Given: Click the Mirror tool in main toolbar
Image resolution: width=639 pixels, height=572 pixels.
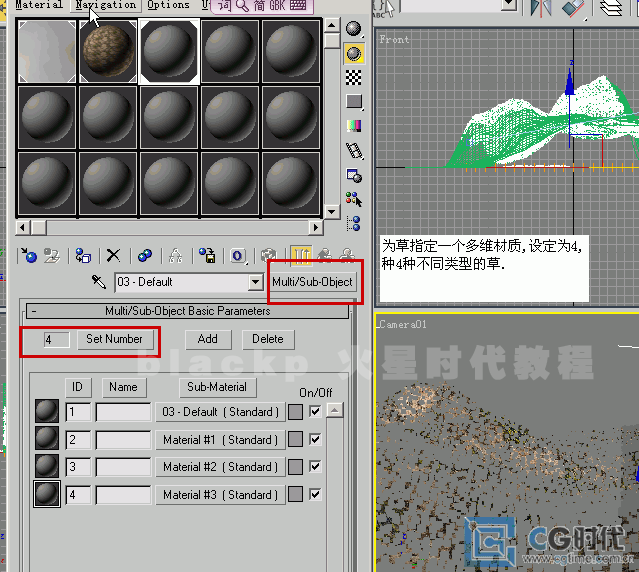Looking at the screenshot, I should click(541, 8).
